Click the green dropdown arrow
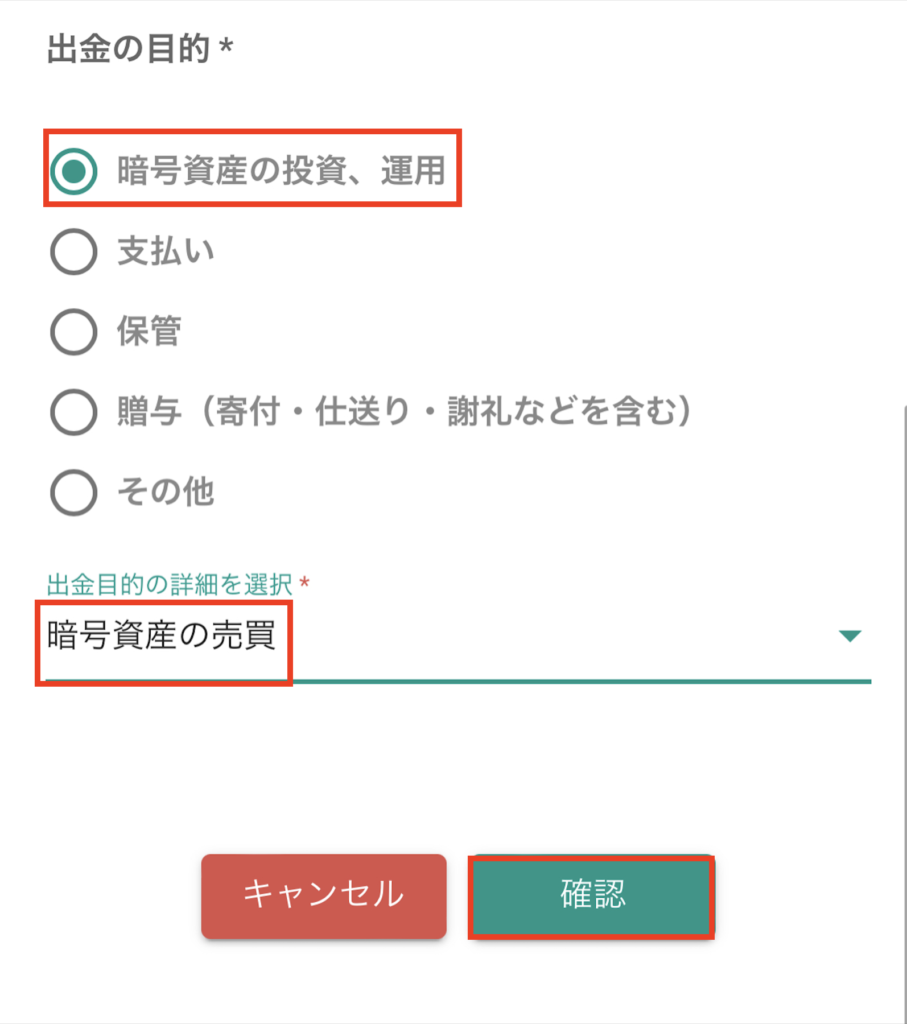The width and height of the screenshot is (907, 1024). pyautogui.click(x=849, y=634)
